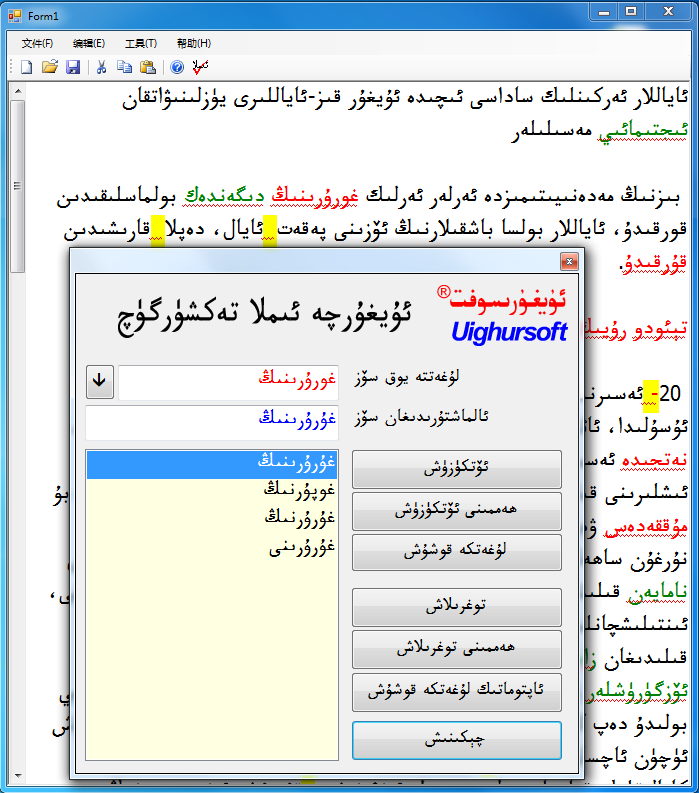Screen dimensions: 699x793
Task: Click the blue Help question mark icon
Action: tap(177, 67)
